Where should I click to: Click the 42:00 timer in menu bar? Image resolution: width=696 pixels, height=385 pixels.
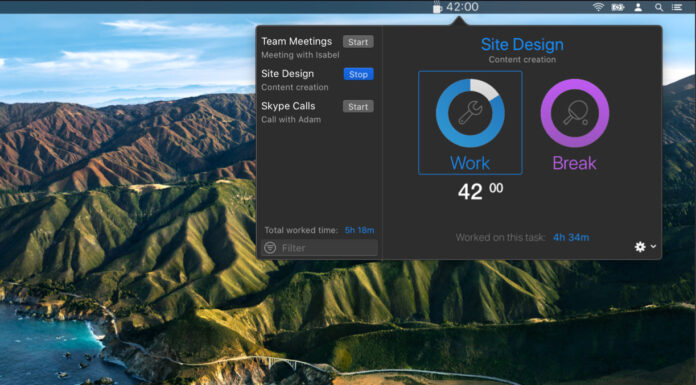click(462, 7)
